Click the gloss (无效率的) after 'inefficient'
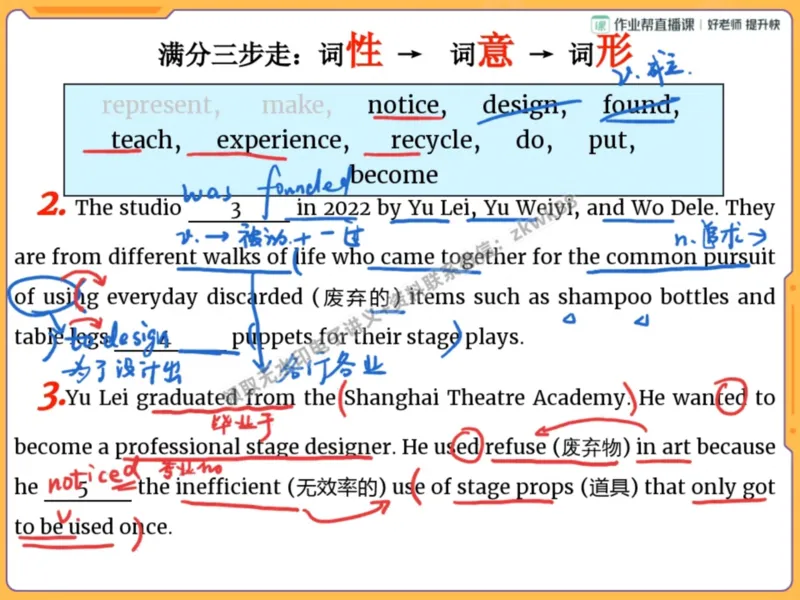The width and height of the screenshot is (800, 600). 337,488
